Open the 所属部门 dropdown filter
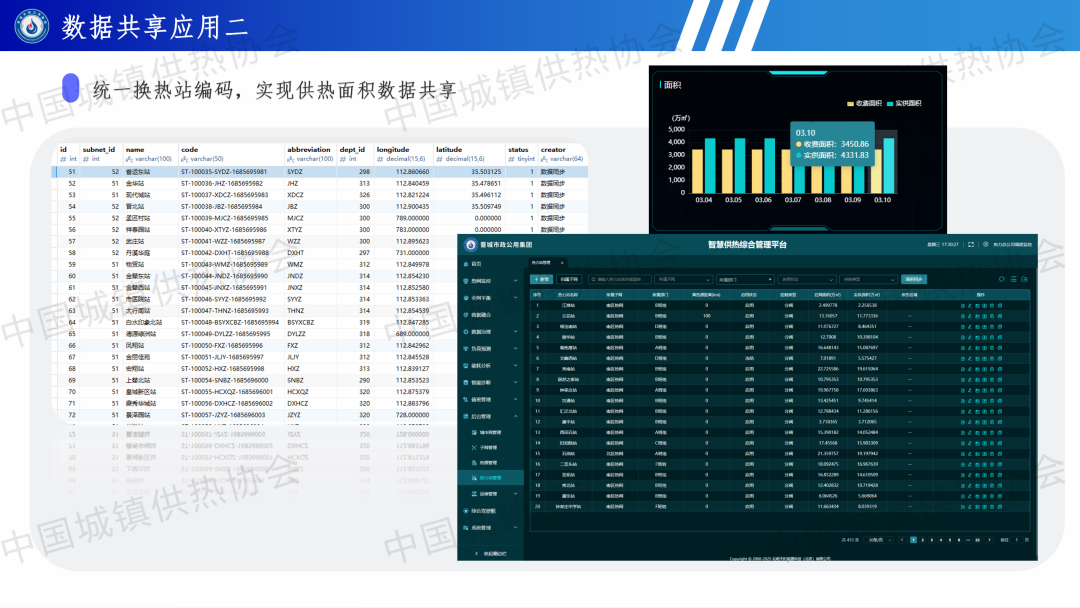The width and height of the screenshot is (1080, 608). (746, 280)
